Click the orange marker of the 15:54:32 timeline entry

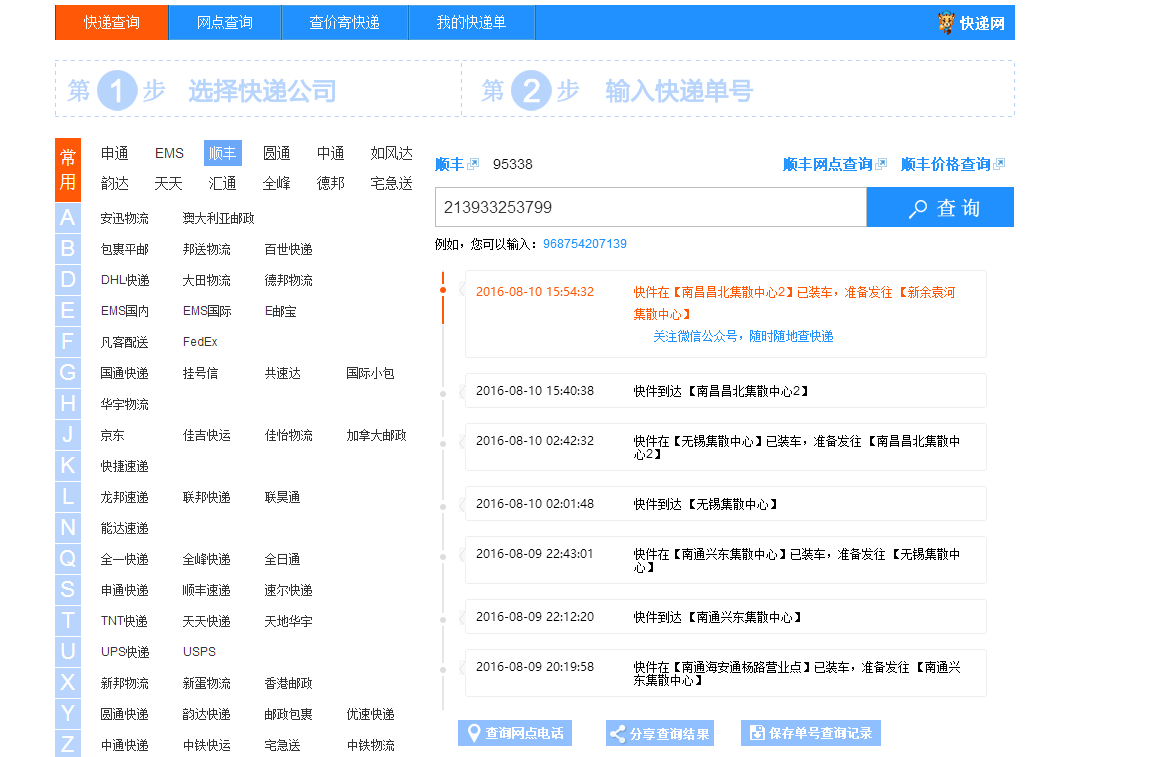coord(443,290)
